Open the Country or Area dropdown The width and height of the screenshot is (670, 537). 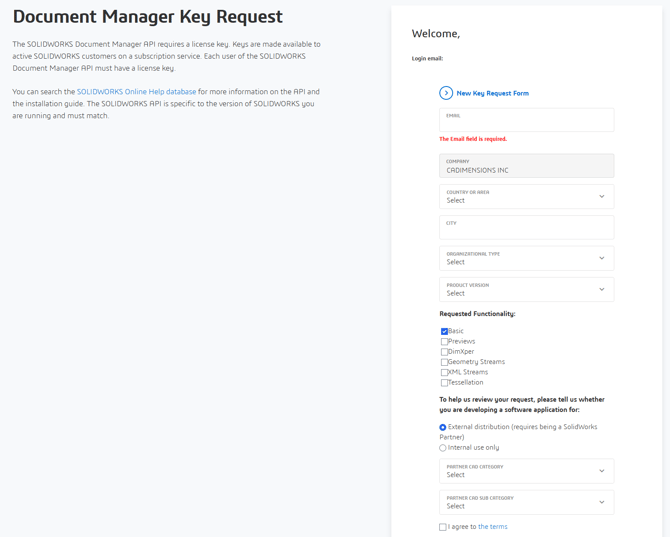point(526,197)
